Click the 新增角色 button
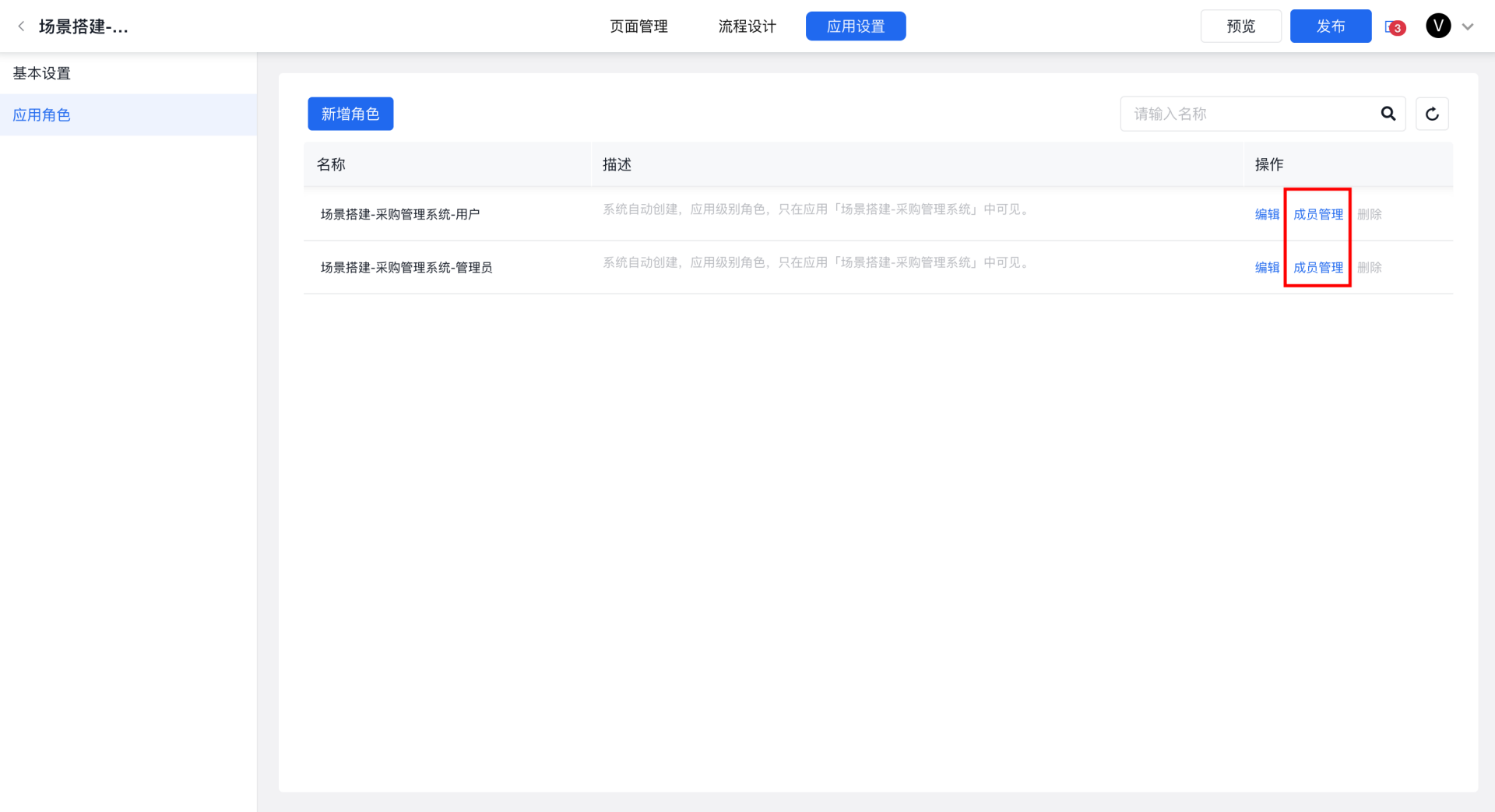The width and height of the screenshot is (1495, 812). (350, 114)
